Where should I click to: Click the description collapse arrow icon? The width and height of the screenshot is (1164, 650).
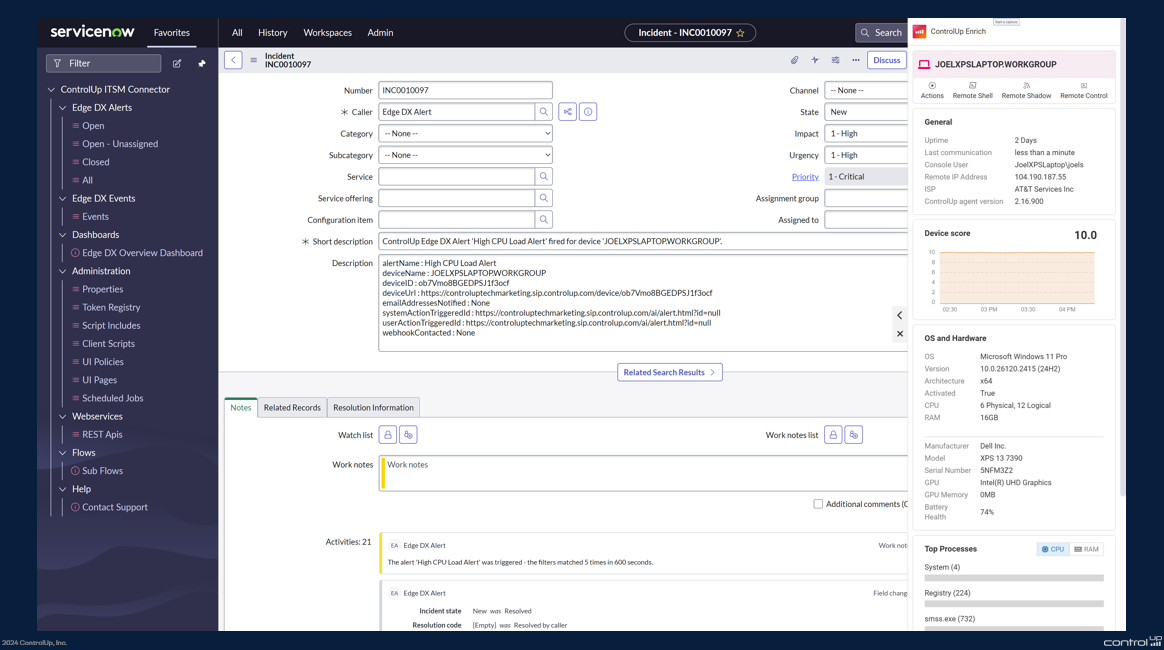[x=900, y=315]
